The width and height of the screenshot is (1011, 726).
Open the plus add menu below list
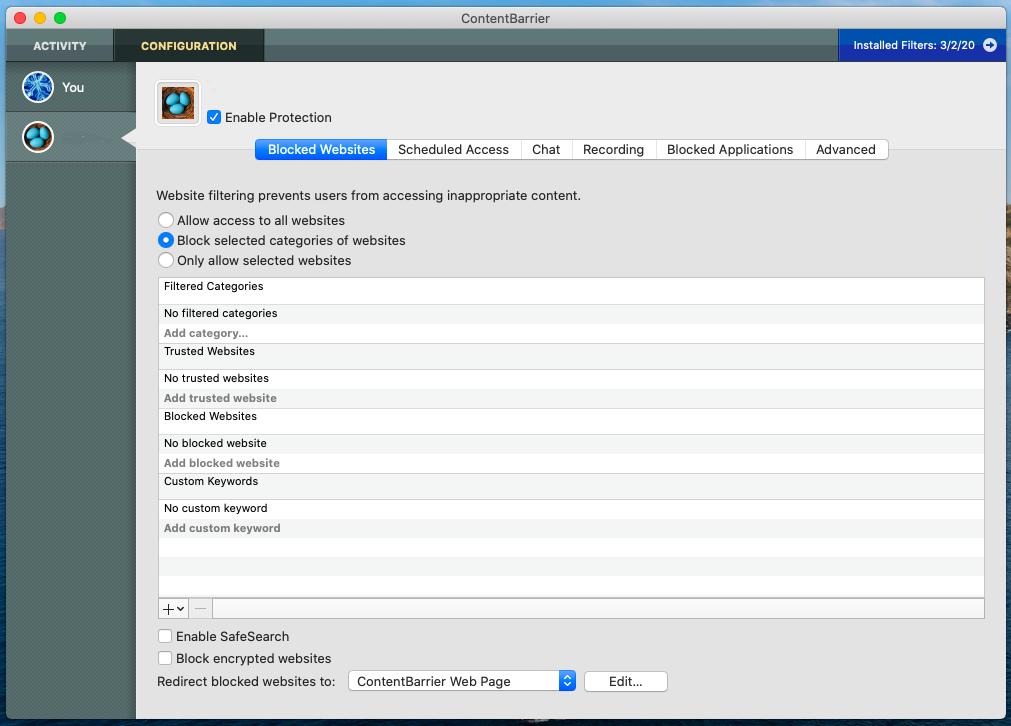[173, 609]
